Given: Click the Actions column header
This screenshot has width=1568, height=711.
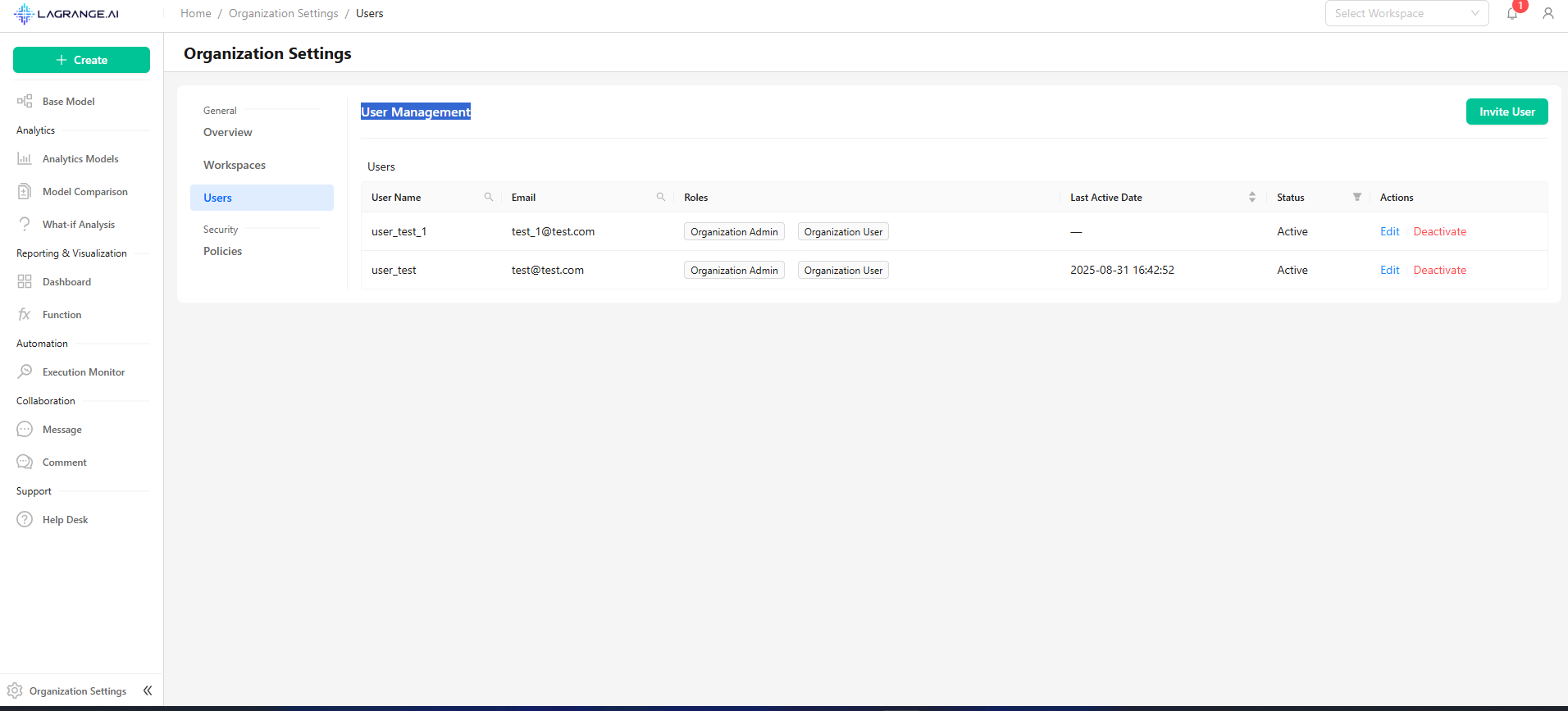Looking at the screenshot, I should pos(1397,197).
